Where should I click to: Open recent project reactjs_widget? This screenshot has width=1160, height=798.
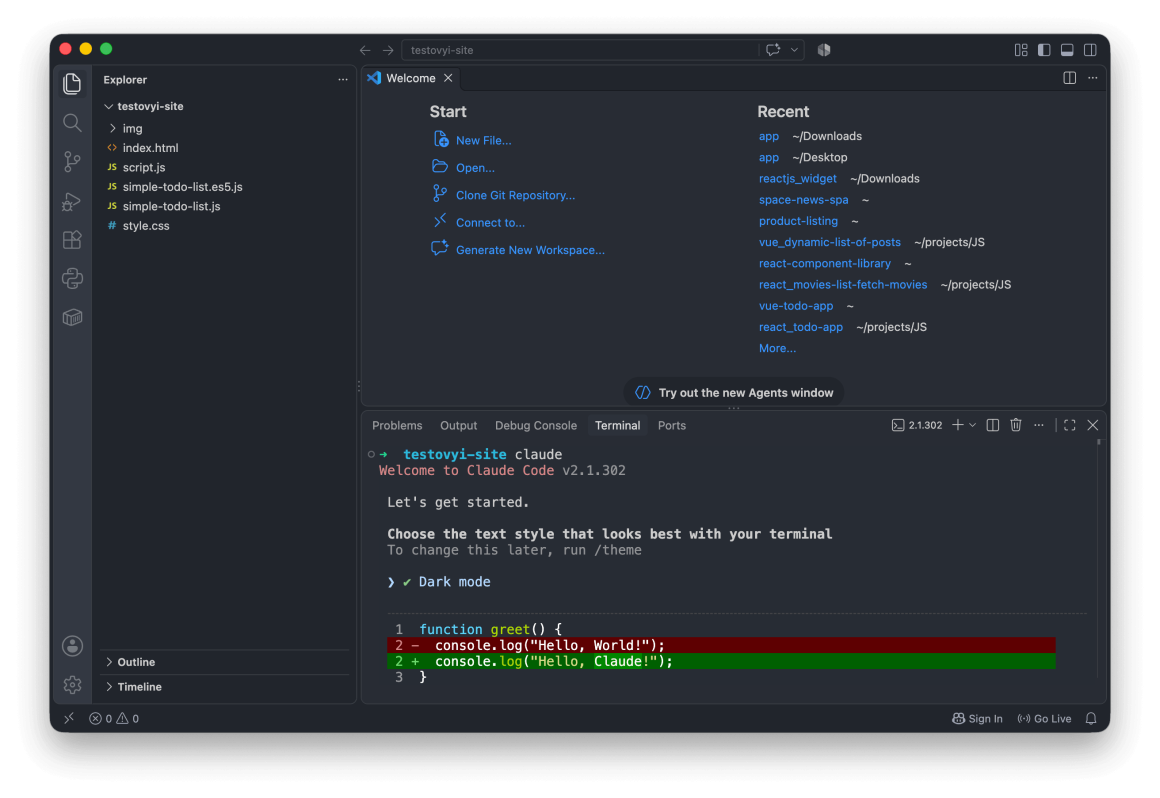[798, 178]
